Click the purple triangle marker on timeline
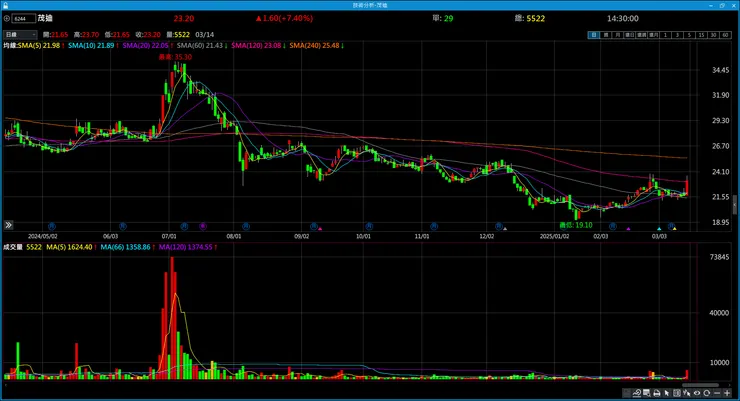Image resolution: width=740 pixels, height=401 pixels. coord(628,229)
